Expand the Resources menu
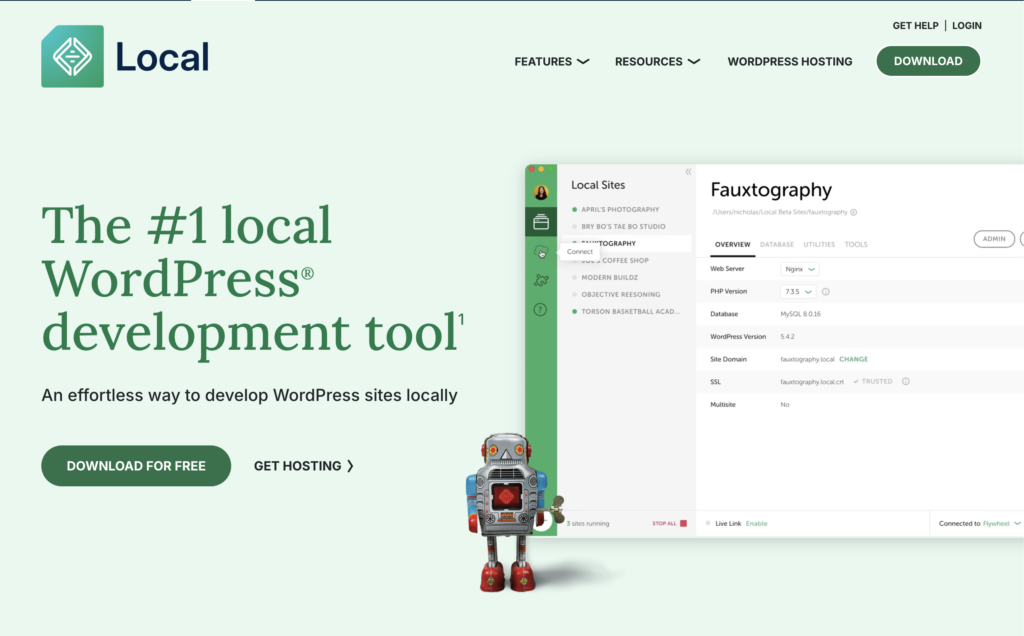The width and height of the screenshot is (1024, 636). (657, 61)
